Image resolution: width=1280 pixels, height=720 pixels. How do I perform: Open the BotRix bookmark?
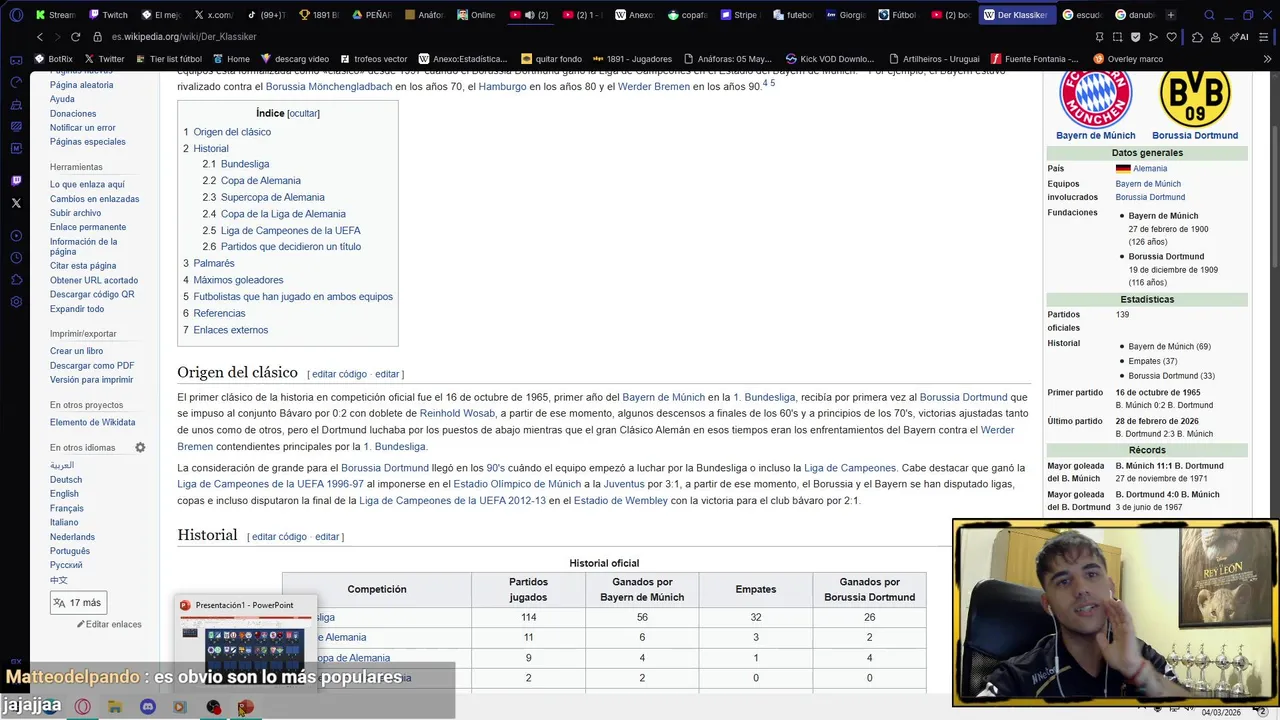coord(53,59)
